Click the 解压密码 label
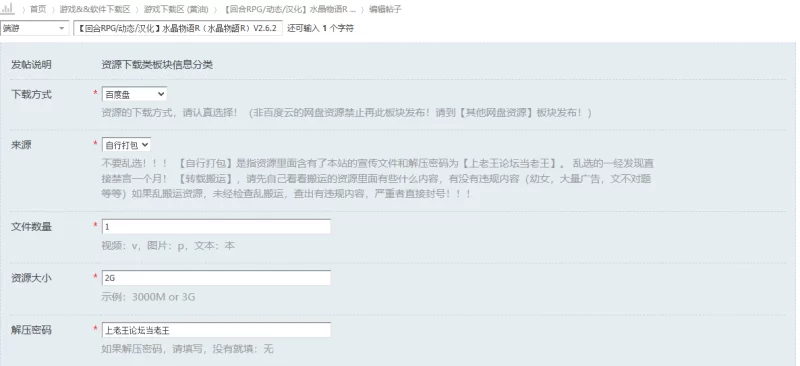The width and height of the screenshot is (800, 366). [x=31, y=330]
